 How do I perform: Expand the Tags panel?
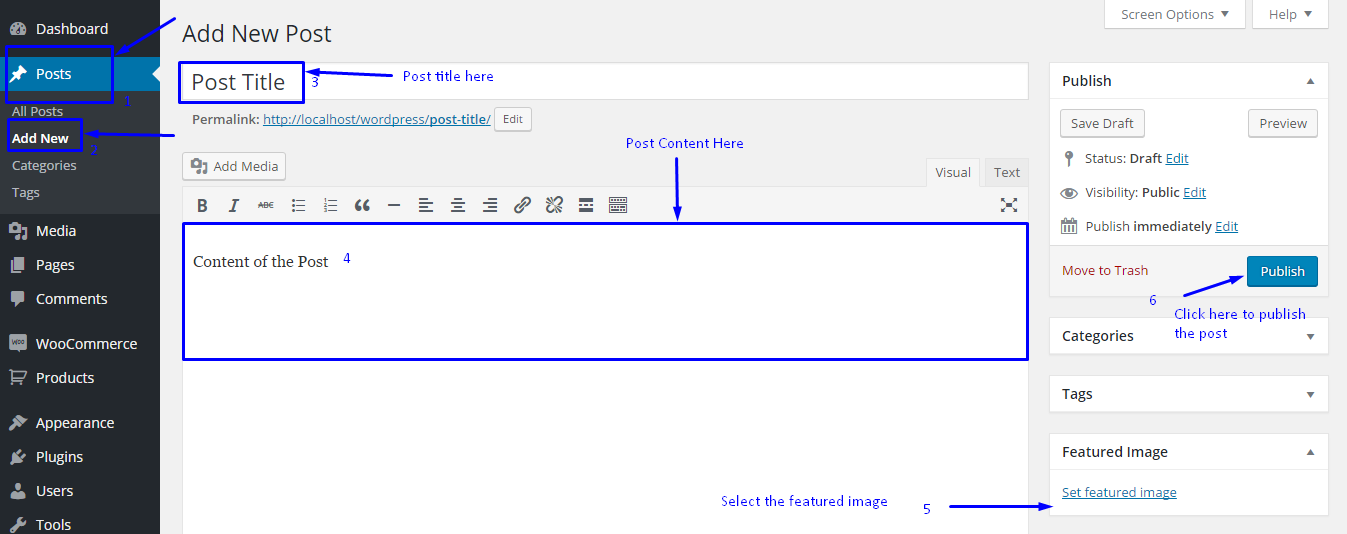click(x=1310, y=394)
